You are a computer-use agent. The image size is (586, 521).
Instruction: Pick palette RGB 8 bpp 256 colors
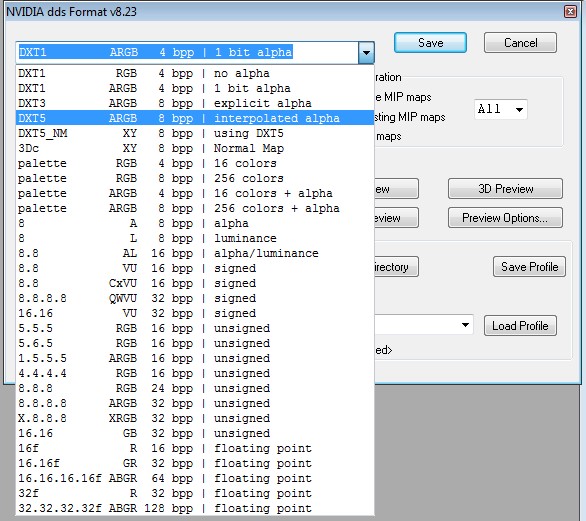click(195, 178)
